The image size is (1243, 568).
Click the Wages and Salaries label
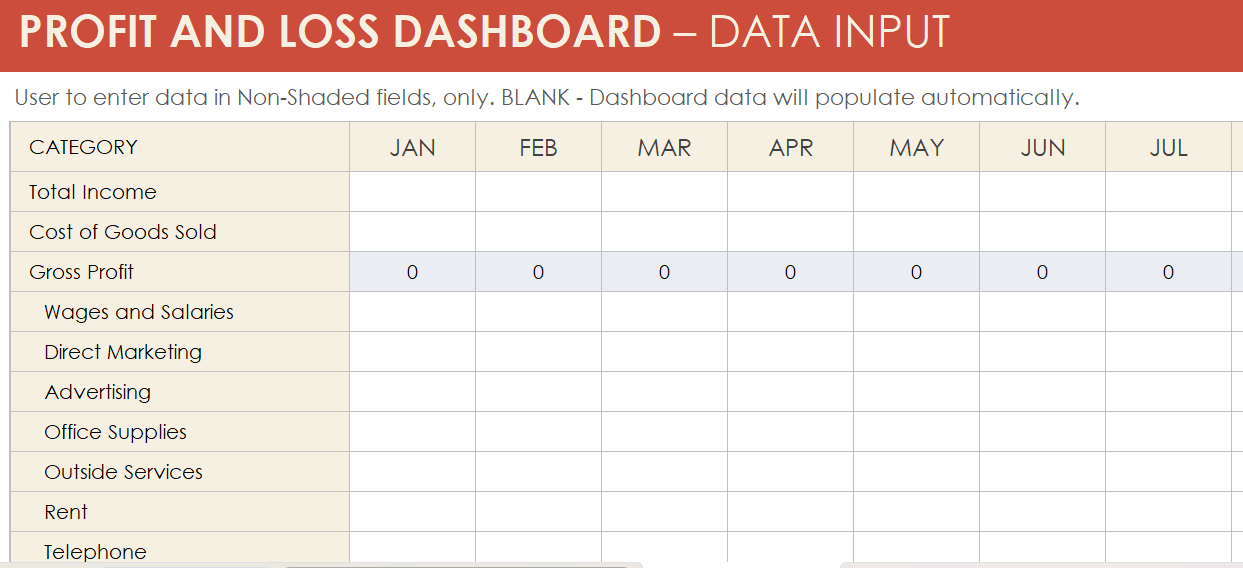pos(139,312)
